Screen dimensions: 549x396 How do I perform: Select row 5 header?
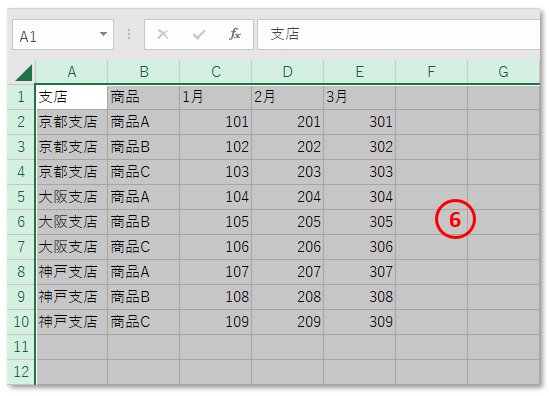[21, 197]
